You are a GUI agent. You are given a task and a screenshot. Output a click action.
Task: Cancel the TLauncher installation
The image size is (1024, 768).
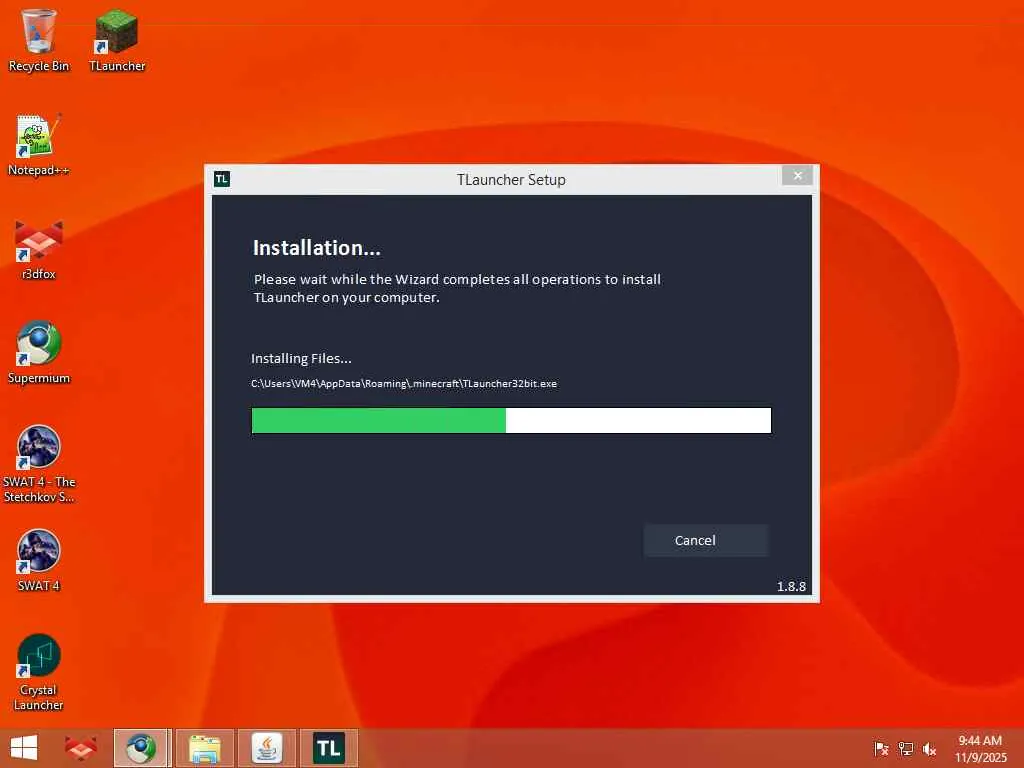click(706, 540)
